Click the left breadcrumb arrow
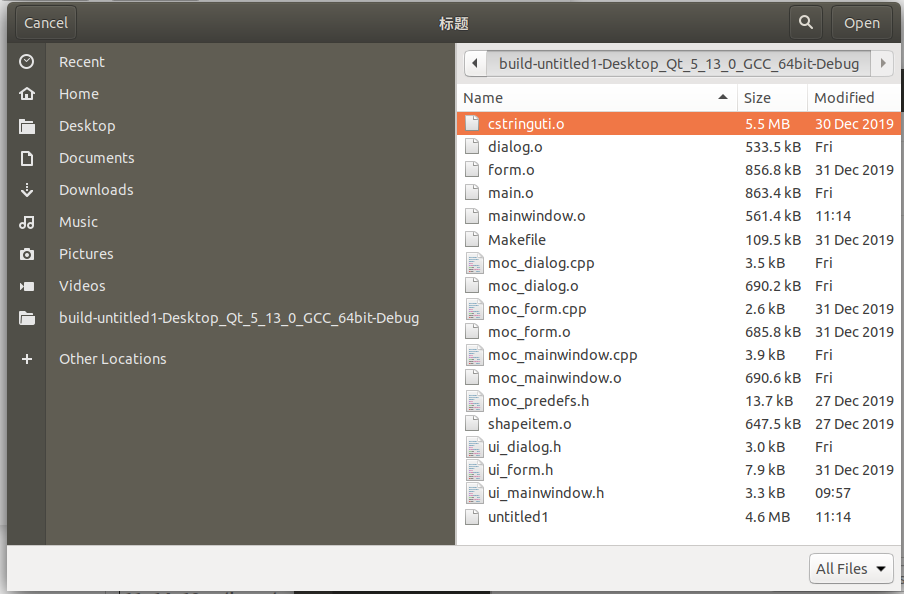This screenshot has width=904, height=594. coord(474,63)
